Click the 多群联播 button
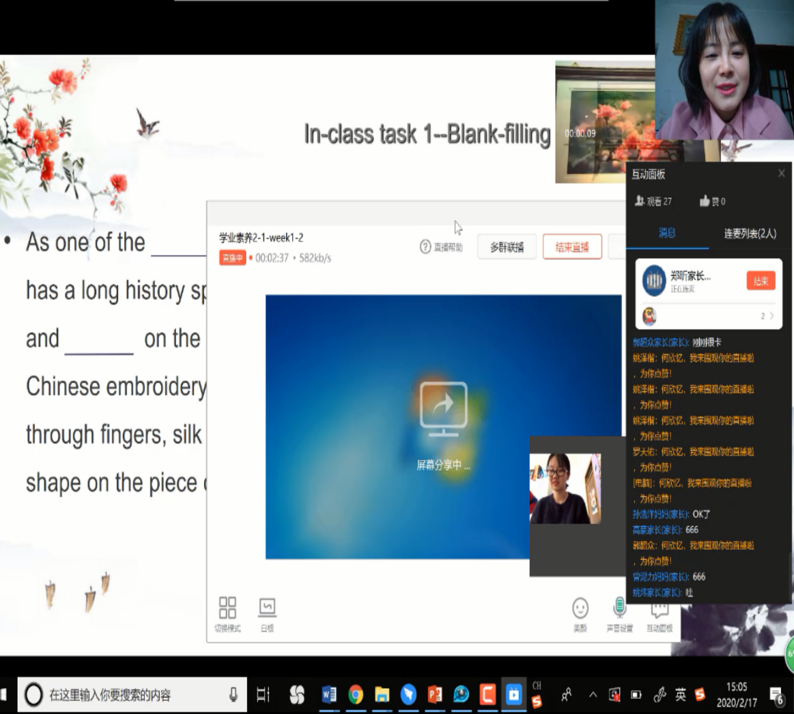794x714 pixels. (507, 247)
